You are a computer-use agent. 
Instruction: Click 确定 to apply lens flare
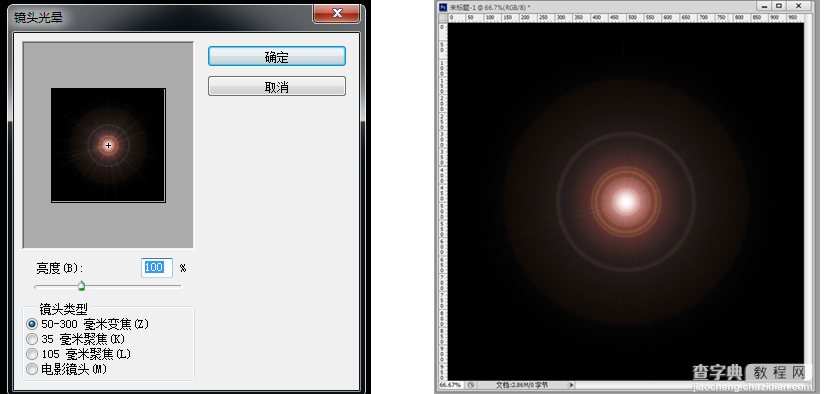[x=277, y=56]
